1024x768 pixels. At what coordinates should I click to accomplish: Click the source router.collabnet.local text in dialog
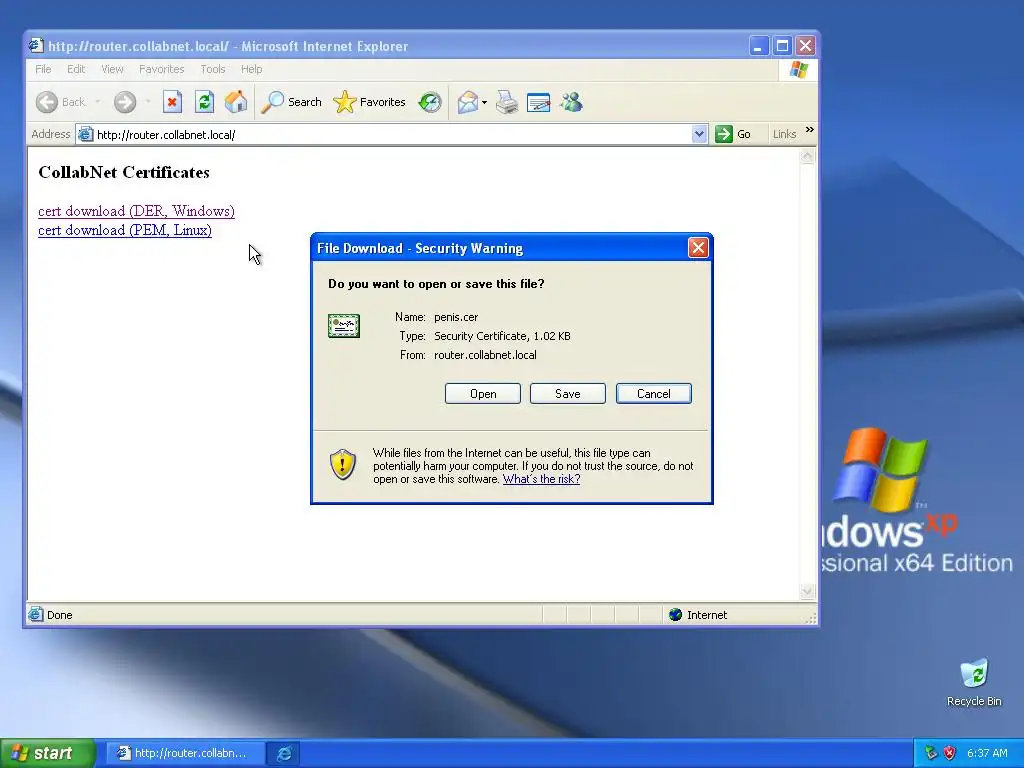pos(485,355)
